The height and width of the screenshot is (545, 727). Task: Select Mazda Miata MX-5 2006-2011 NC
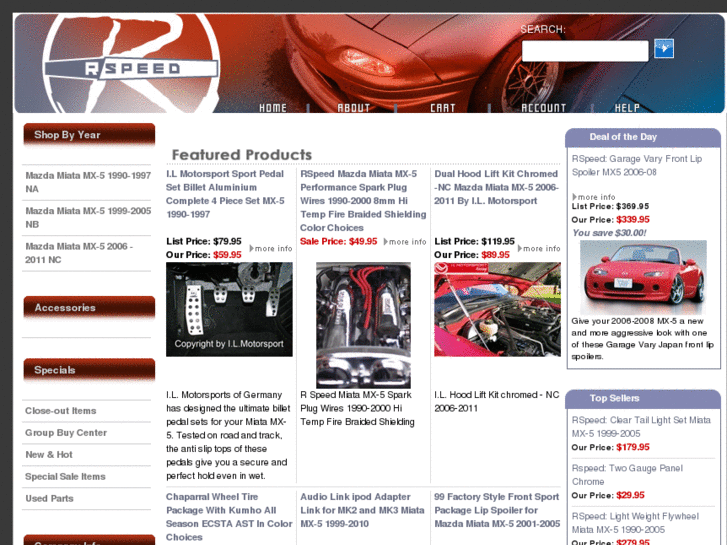79,253
